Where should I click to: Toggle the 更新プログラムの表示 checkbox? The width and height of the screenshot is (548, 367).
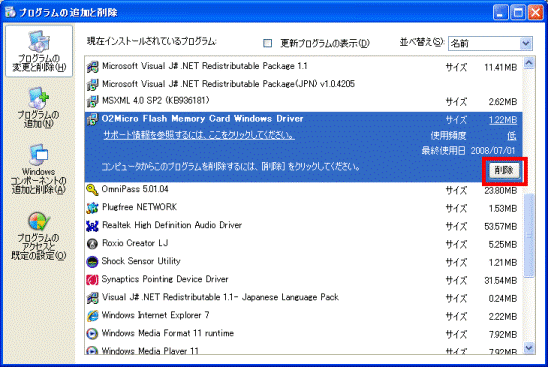click(267, 43)
